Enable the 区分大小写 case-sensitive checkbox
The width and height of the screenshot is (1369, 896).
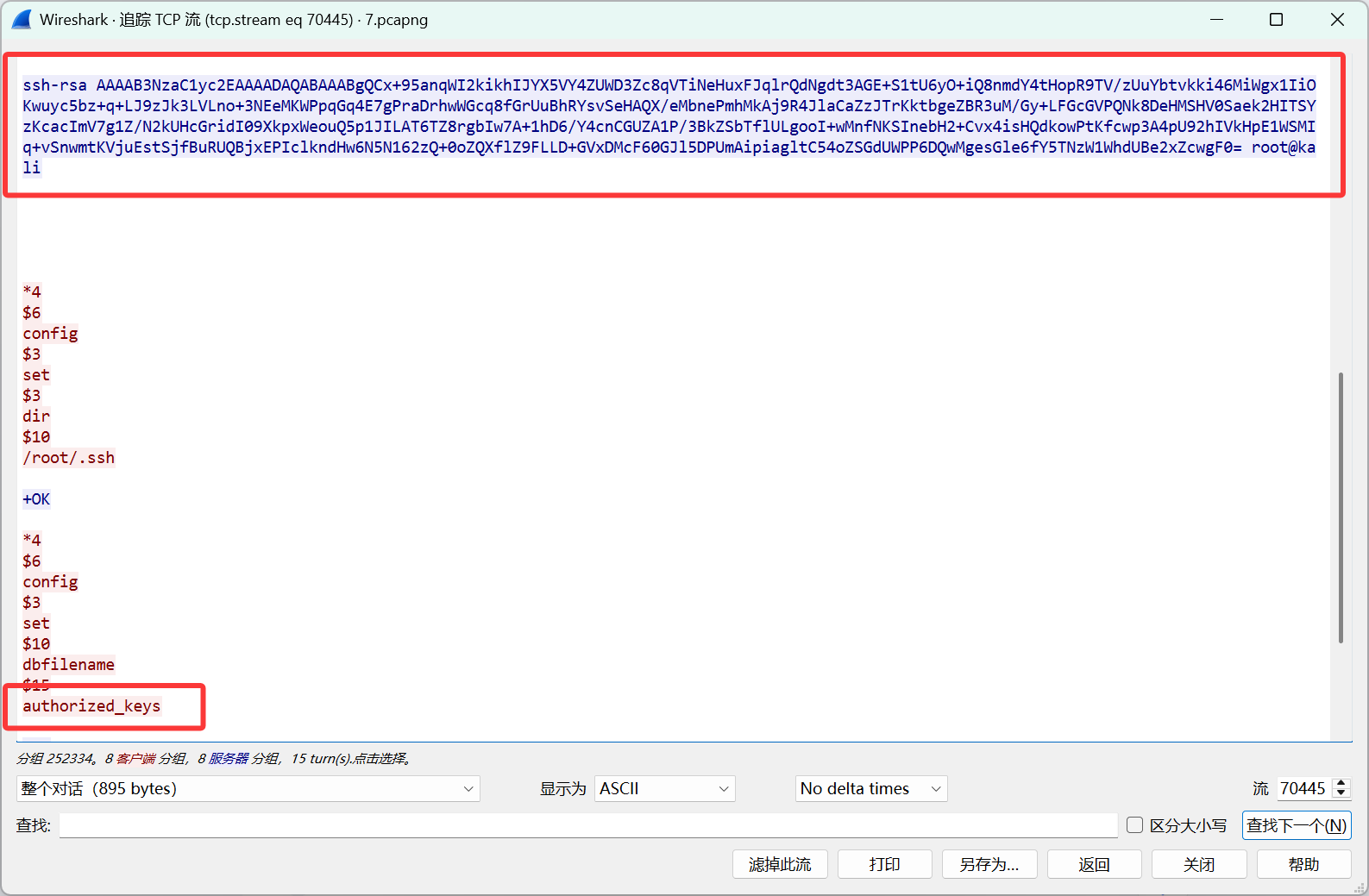click(1134, 825)
